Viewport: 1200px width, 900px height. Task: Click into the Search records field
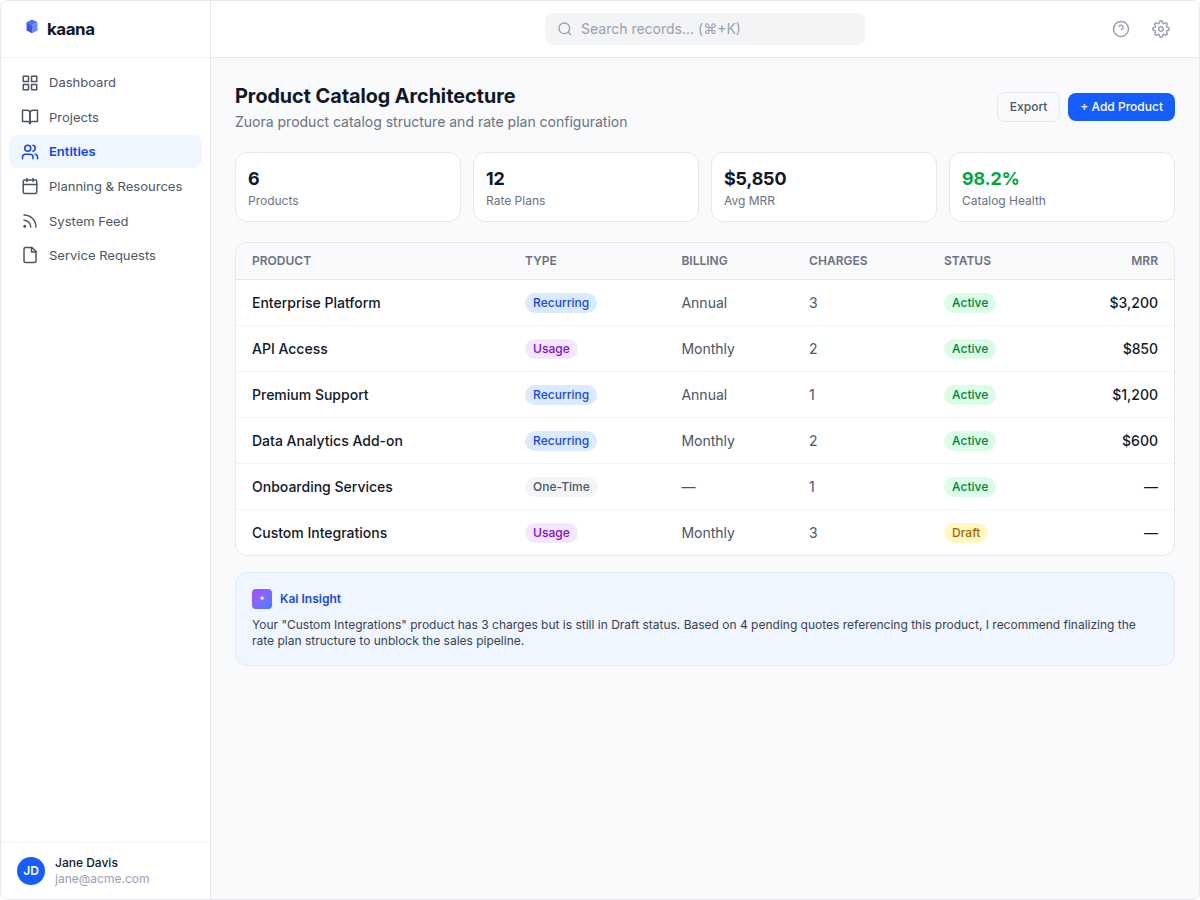pyautogui.click(x=704, y=29)
